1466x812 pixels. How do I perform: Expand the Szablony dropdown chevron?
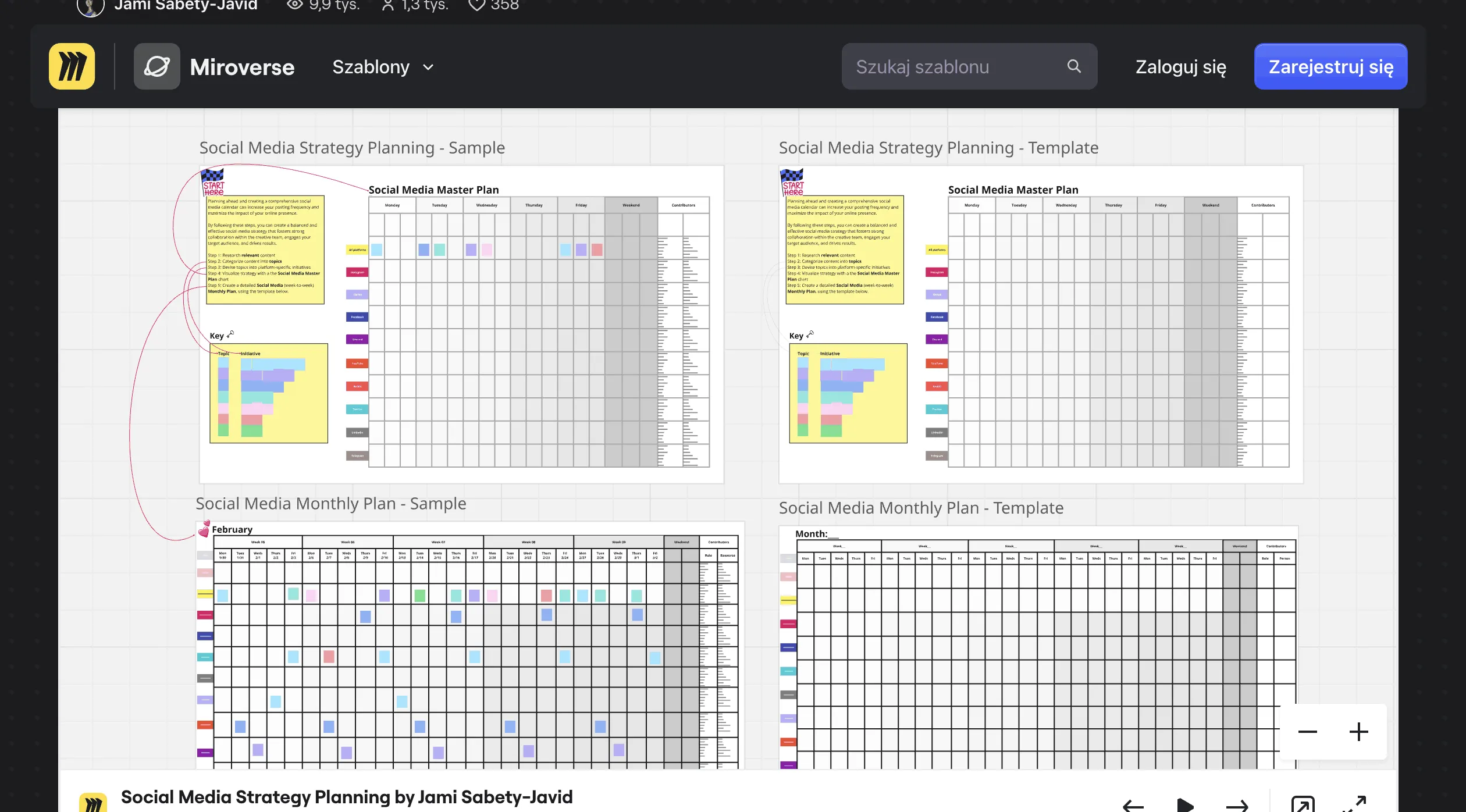click(428, 67)
